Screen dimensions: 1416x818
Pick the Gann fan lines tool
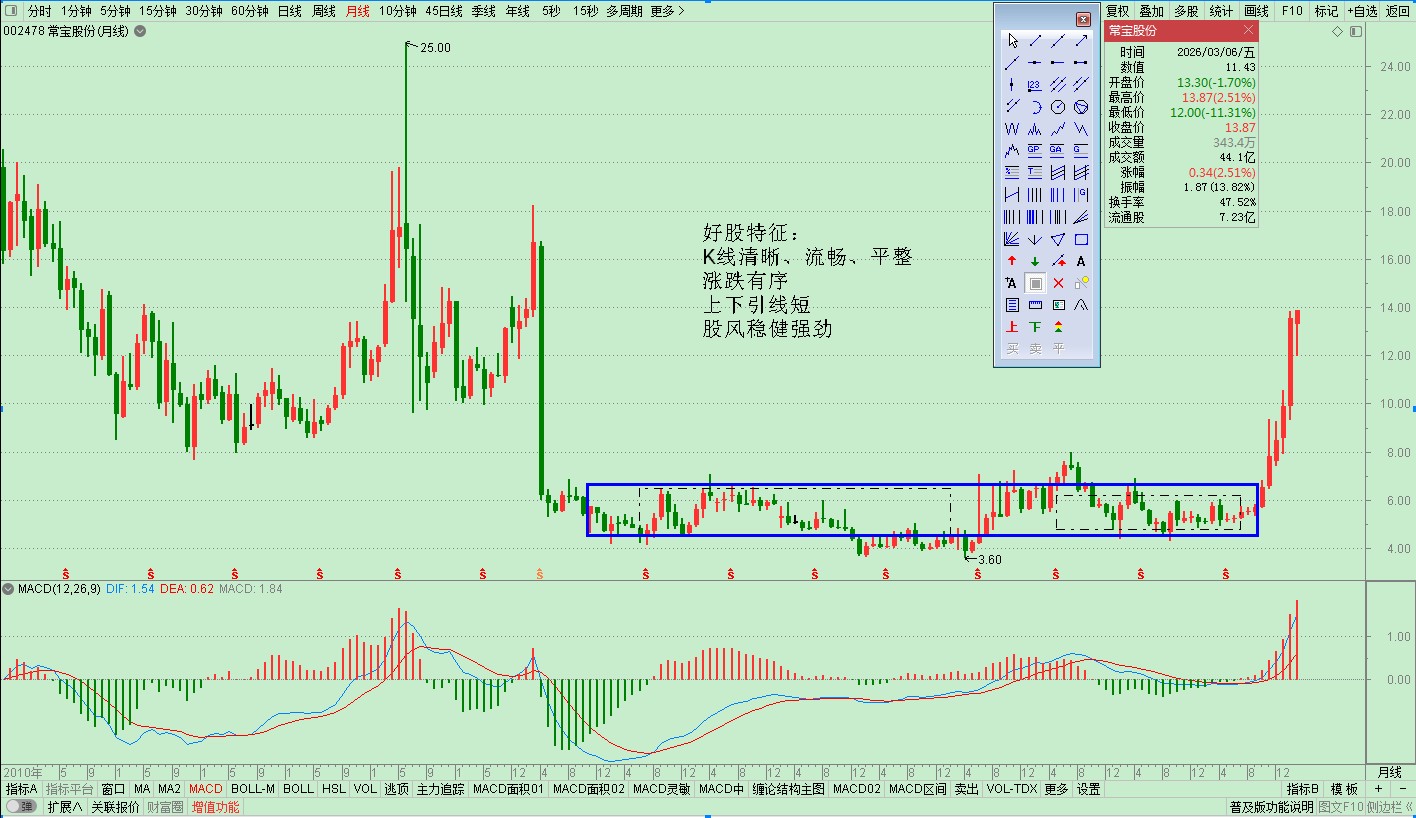[1012, 239]
